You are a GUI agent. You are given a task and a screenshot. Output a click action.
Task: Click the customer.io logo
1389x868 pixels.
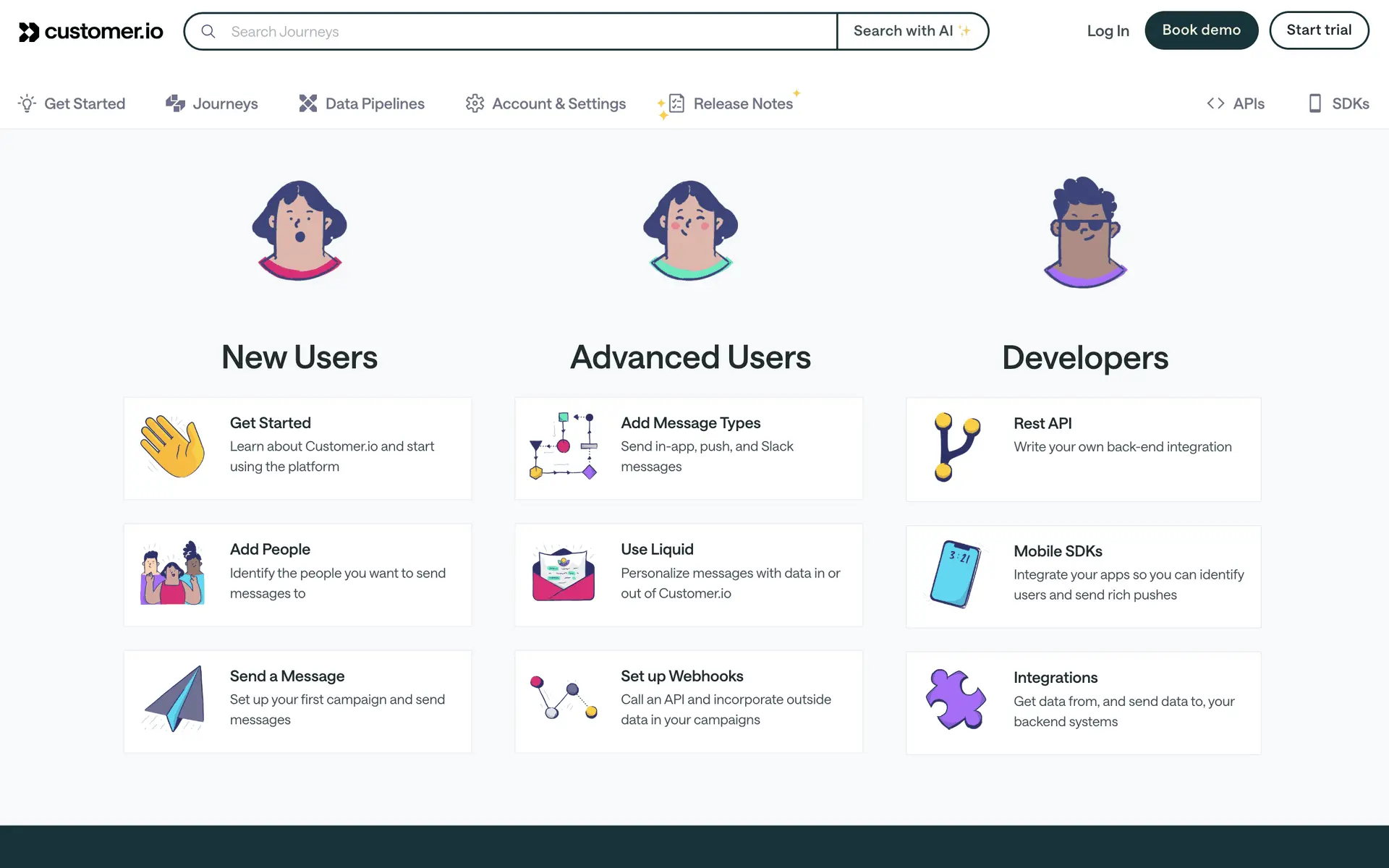click(90, 31)
